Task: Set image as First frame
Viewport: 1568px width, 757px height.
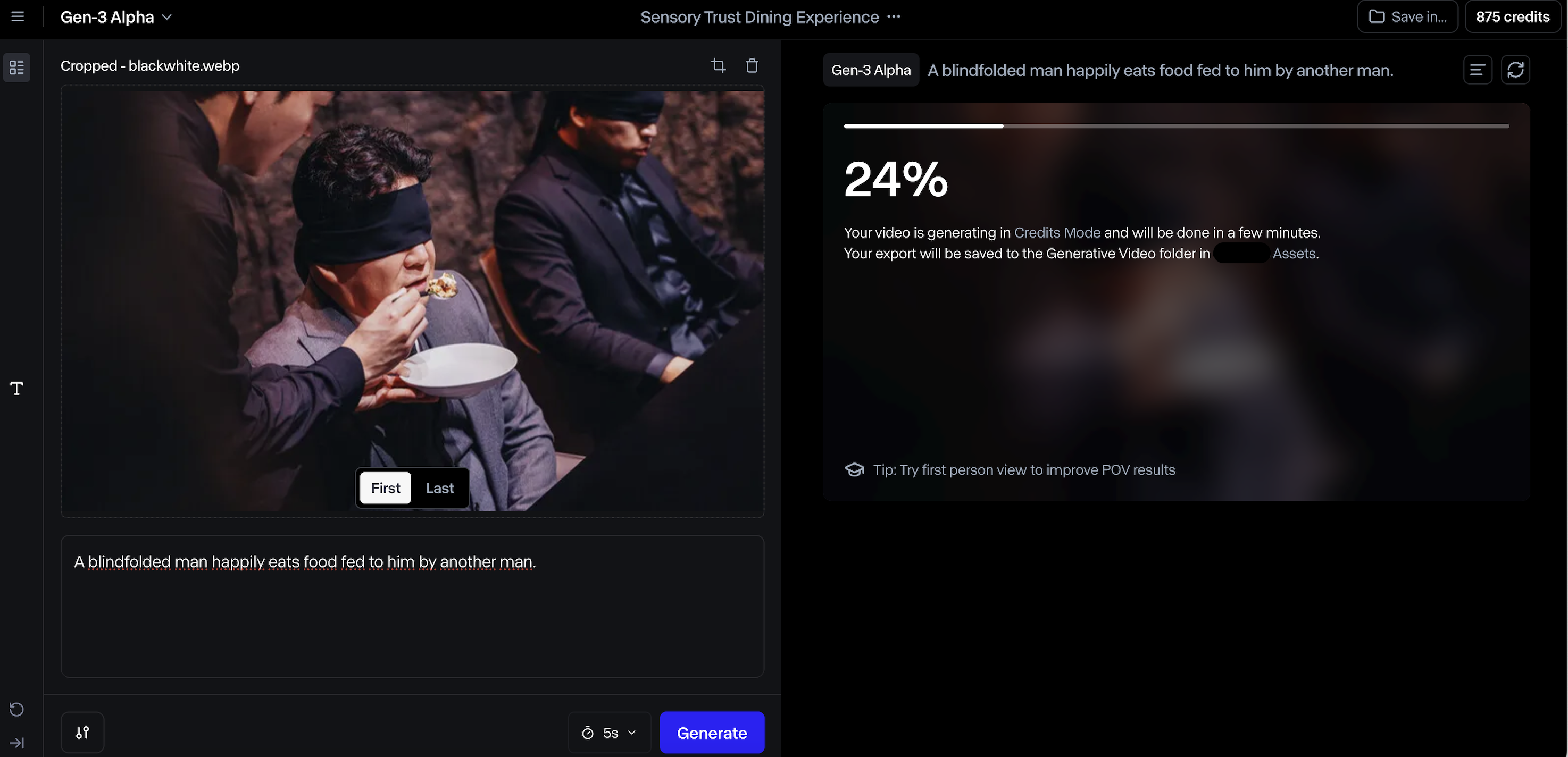Action: 385,488
